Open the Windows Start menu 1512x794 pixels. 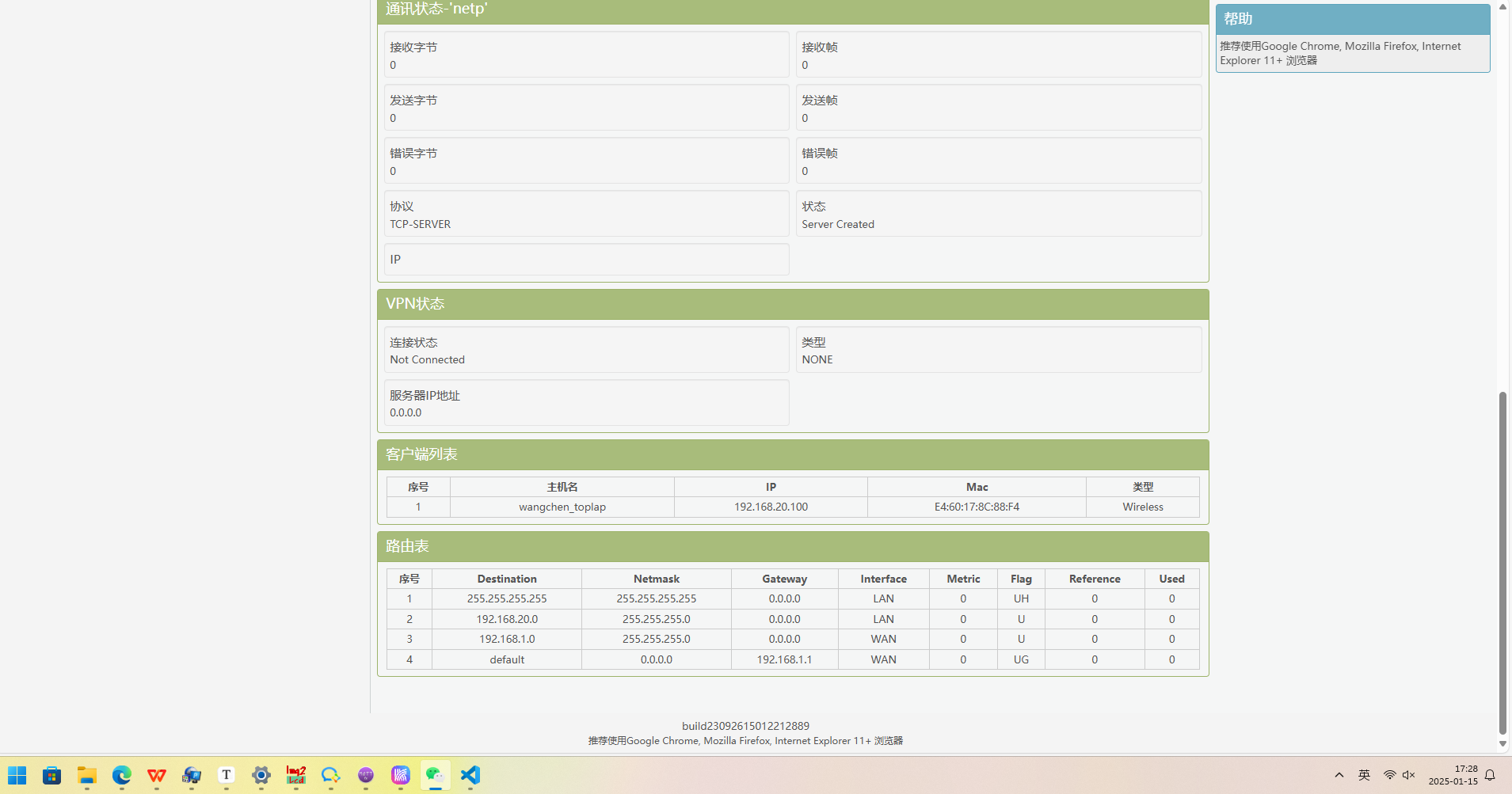tap(17, 775)
